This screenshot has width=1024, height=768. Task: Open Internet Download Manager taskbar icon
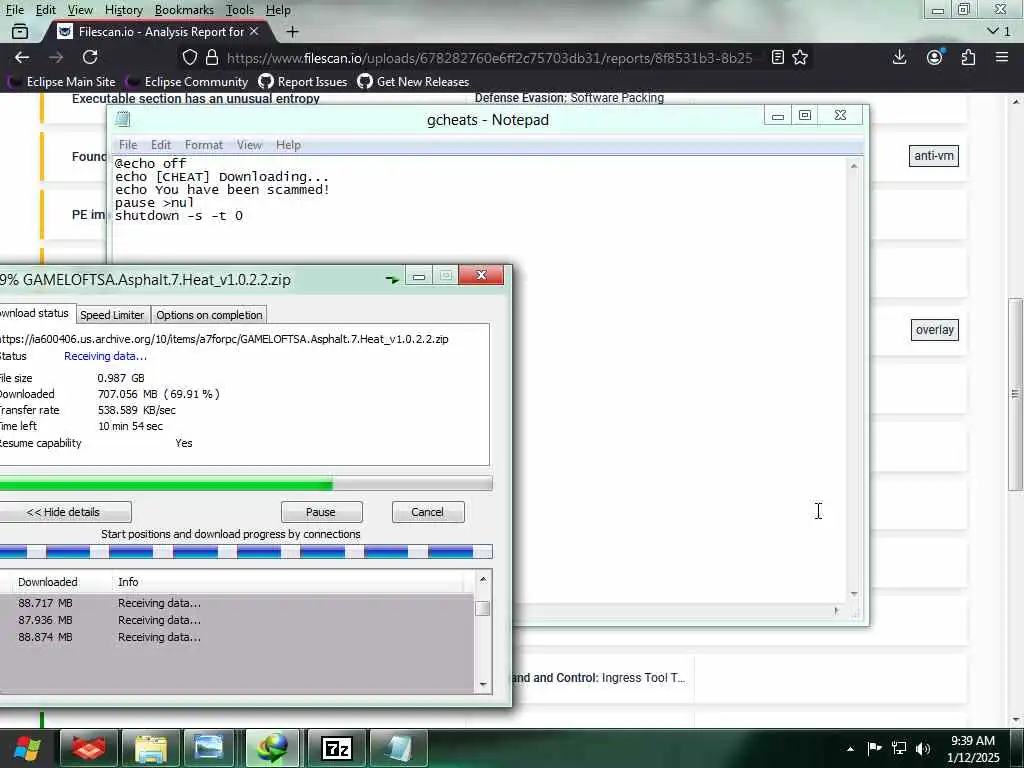(x=272, y=748)
